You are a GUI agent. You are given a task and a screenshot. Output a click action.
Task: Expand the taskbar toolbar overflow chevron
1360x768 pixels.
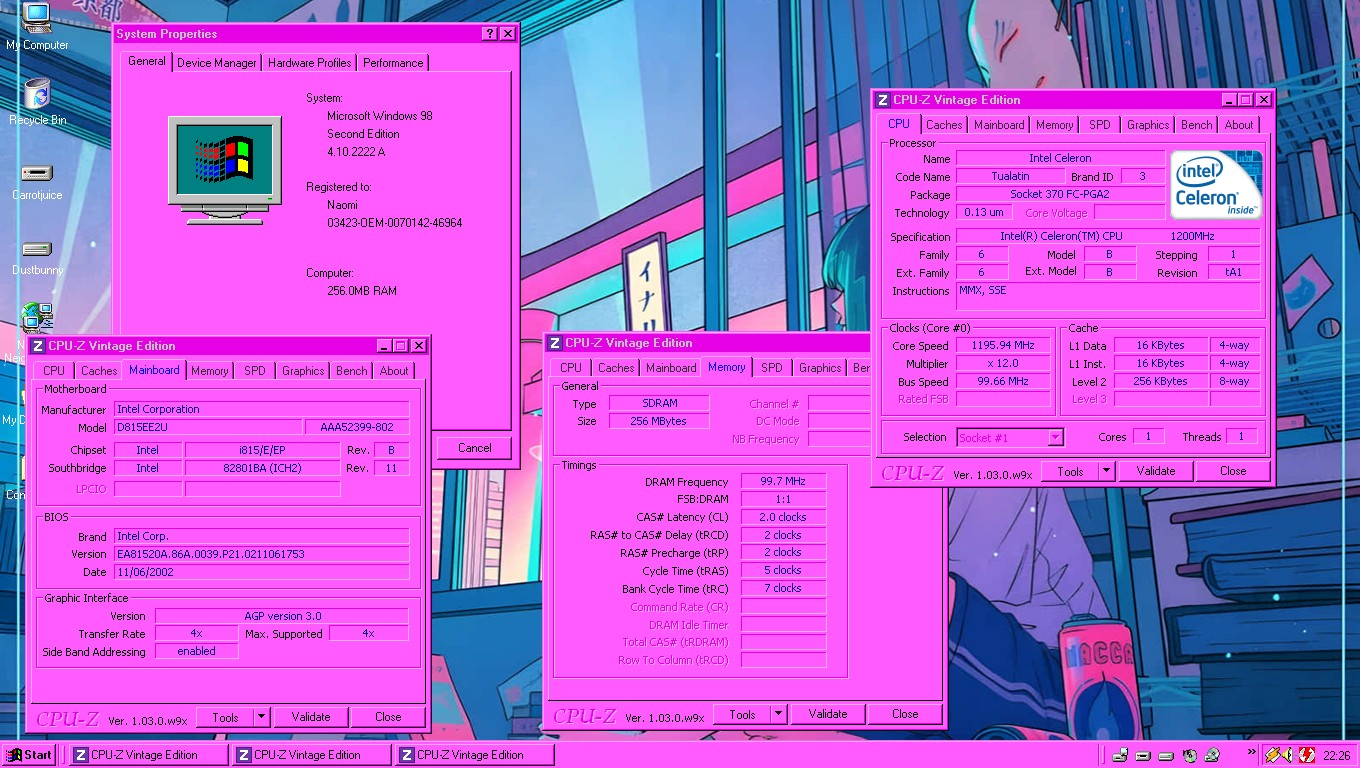tap(1250, 752)
